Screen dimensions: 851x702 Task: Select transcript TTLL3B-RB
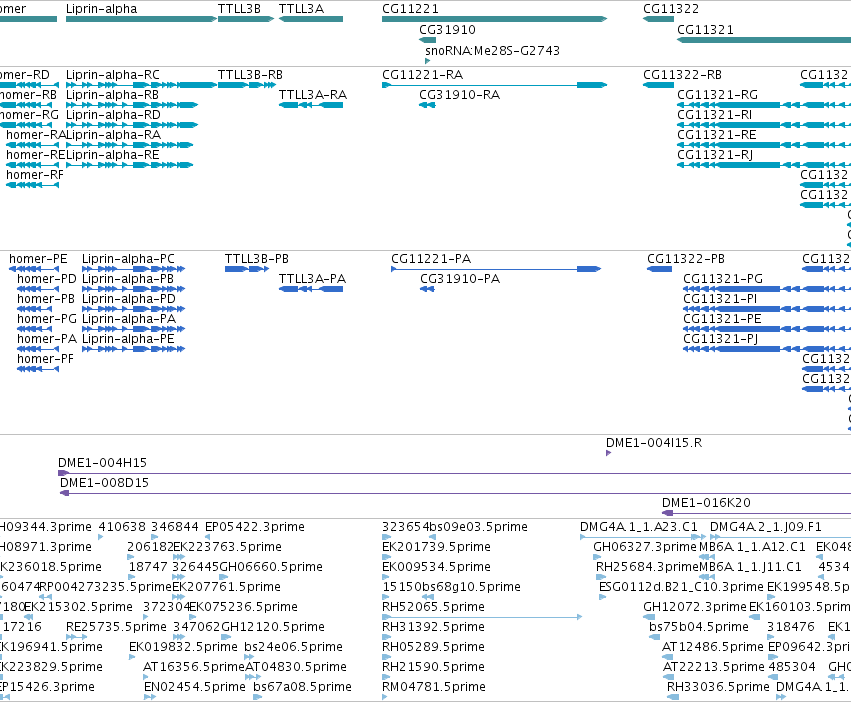point(246,85)
